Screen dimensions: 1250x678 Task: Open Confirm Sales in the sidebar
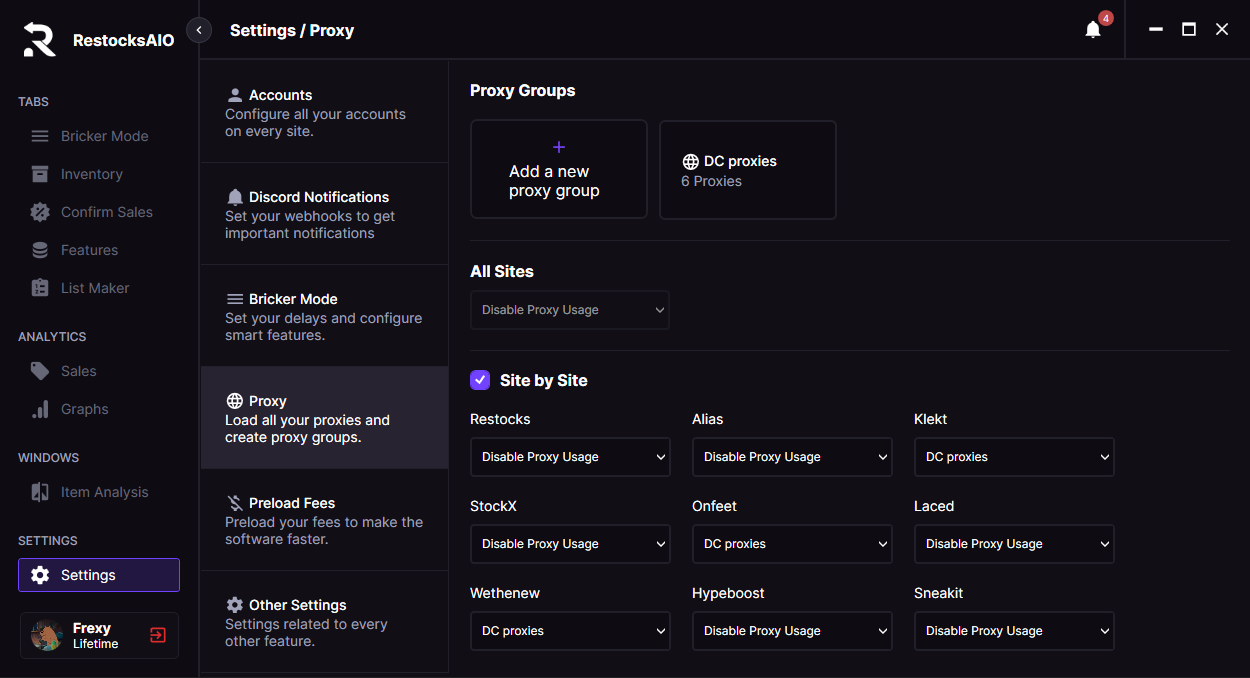pyautogui.click(x=106, y=212)
